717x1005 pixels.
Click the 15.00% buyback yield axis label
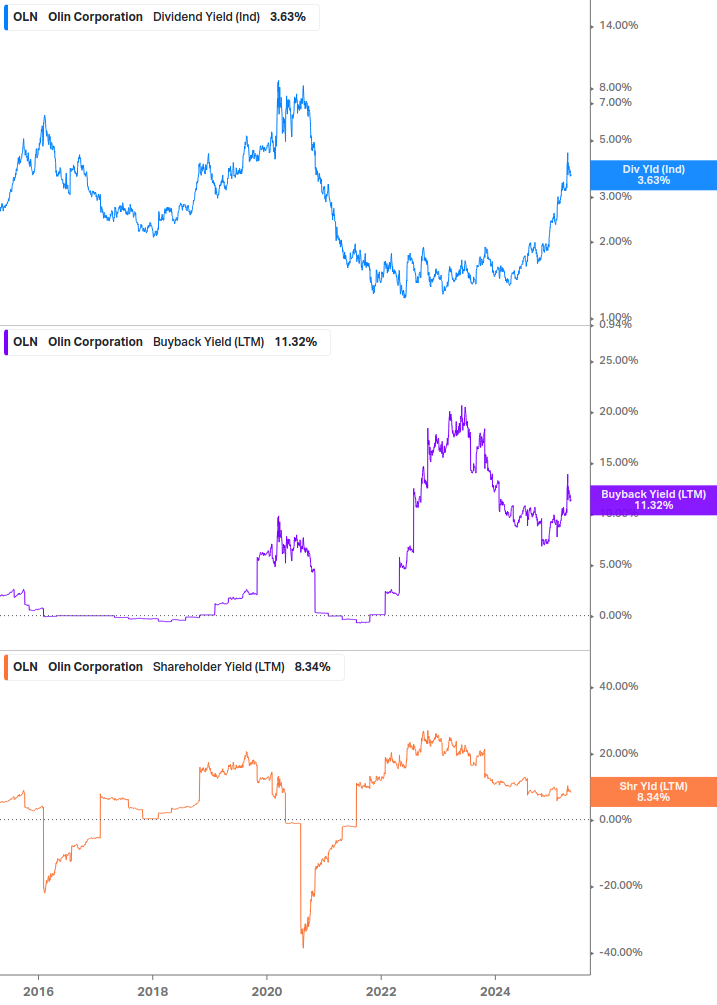[x=618, y=462]
